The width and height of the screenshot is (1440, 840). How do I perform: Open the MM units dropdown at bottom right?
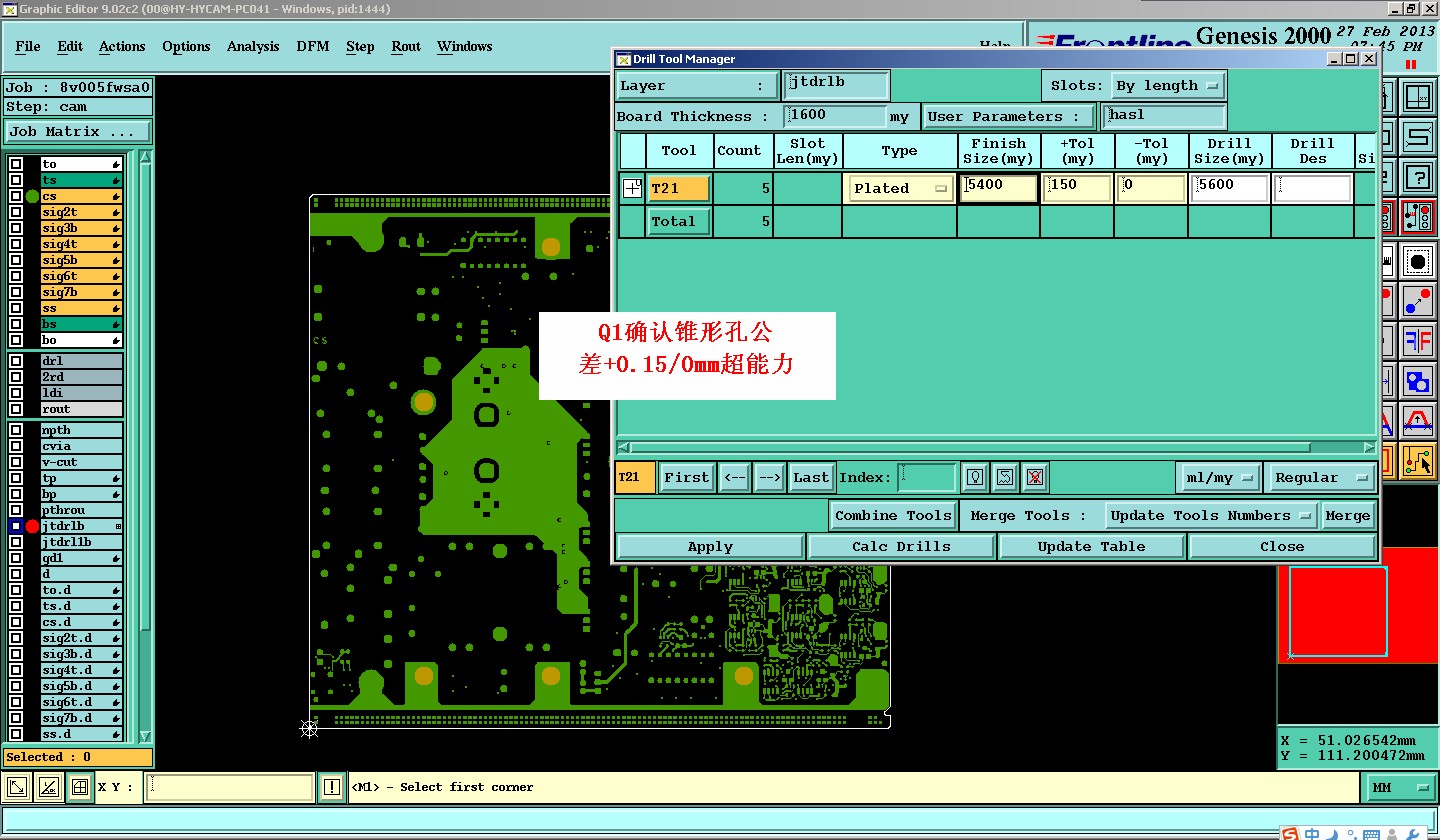pyautogui.click(x=1398, y=788)
